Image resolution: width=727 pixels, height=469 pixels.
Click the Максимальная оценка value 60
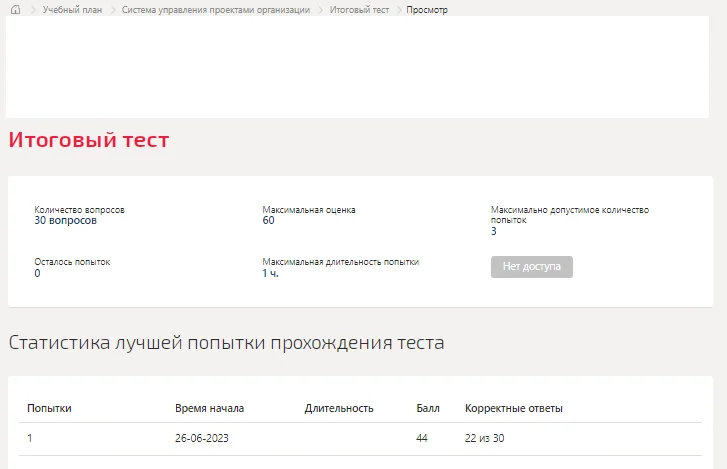point(268,221)
